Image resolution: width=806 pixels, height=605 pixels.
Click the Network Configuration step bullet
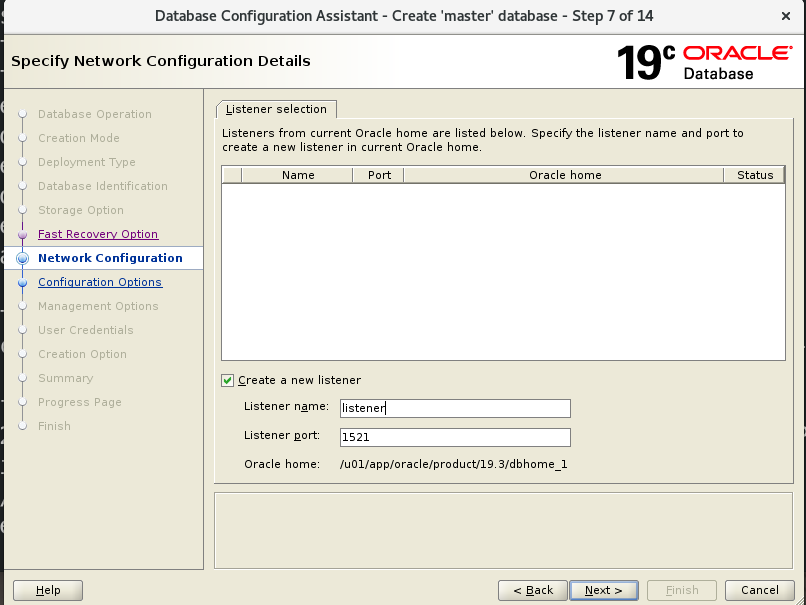point(23,258)
